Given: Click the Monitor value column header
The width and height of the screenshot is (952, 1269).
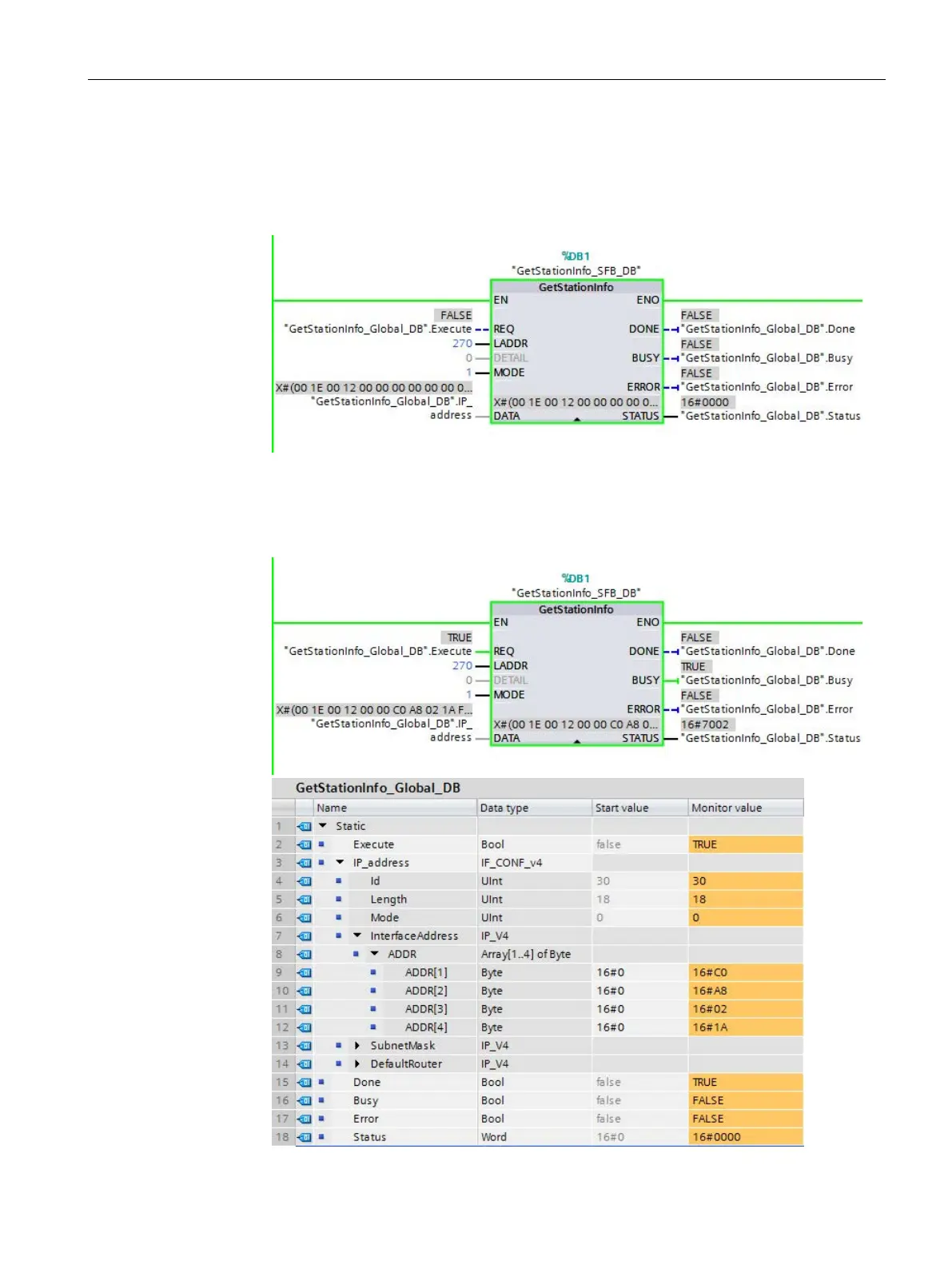Looking at the screenshot, I should [746, 808].
